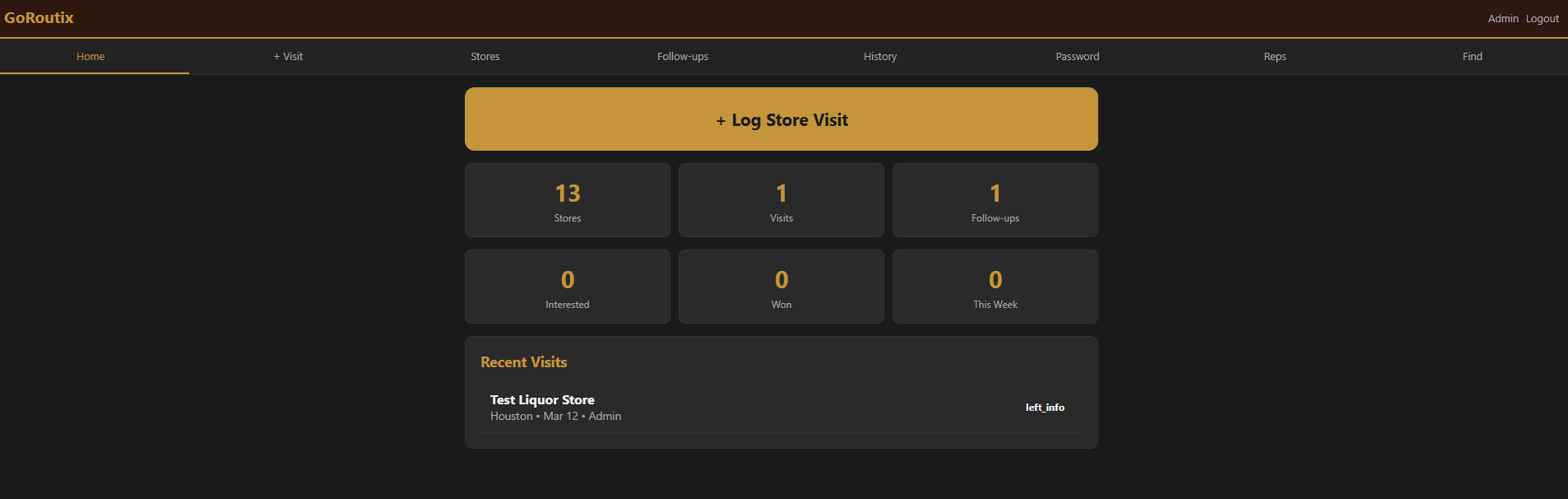Select the Visits stat card
Image resolution: width=1568 pixels, height=499 pixels.
click(782, 200)
